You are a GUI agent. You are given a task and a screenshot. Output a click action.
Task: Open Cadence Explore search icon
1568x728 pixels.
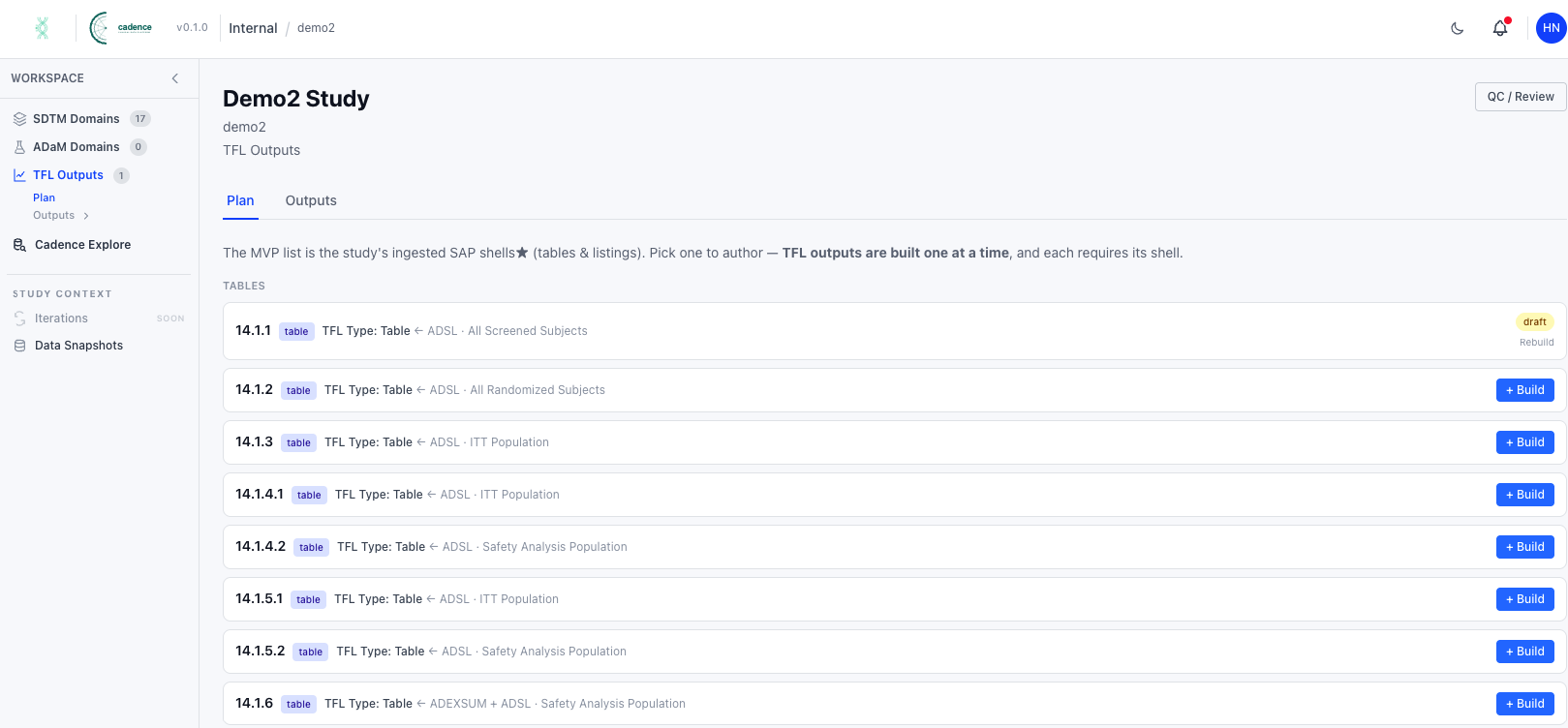(19, 245)
